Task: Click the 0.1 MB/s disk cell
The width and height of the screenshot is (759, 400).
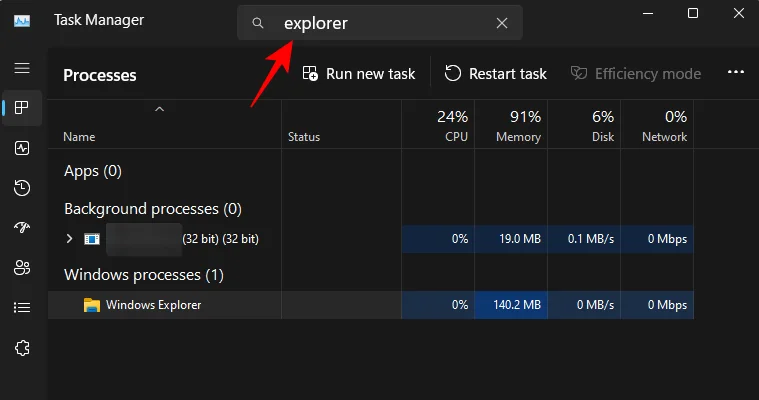Action: (x=584, y=239)
